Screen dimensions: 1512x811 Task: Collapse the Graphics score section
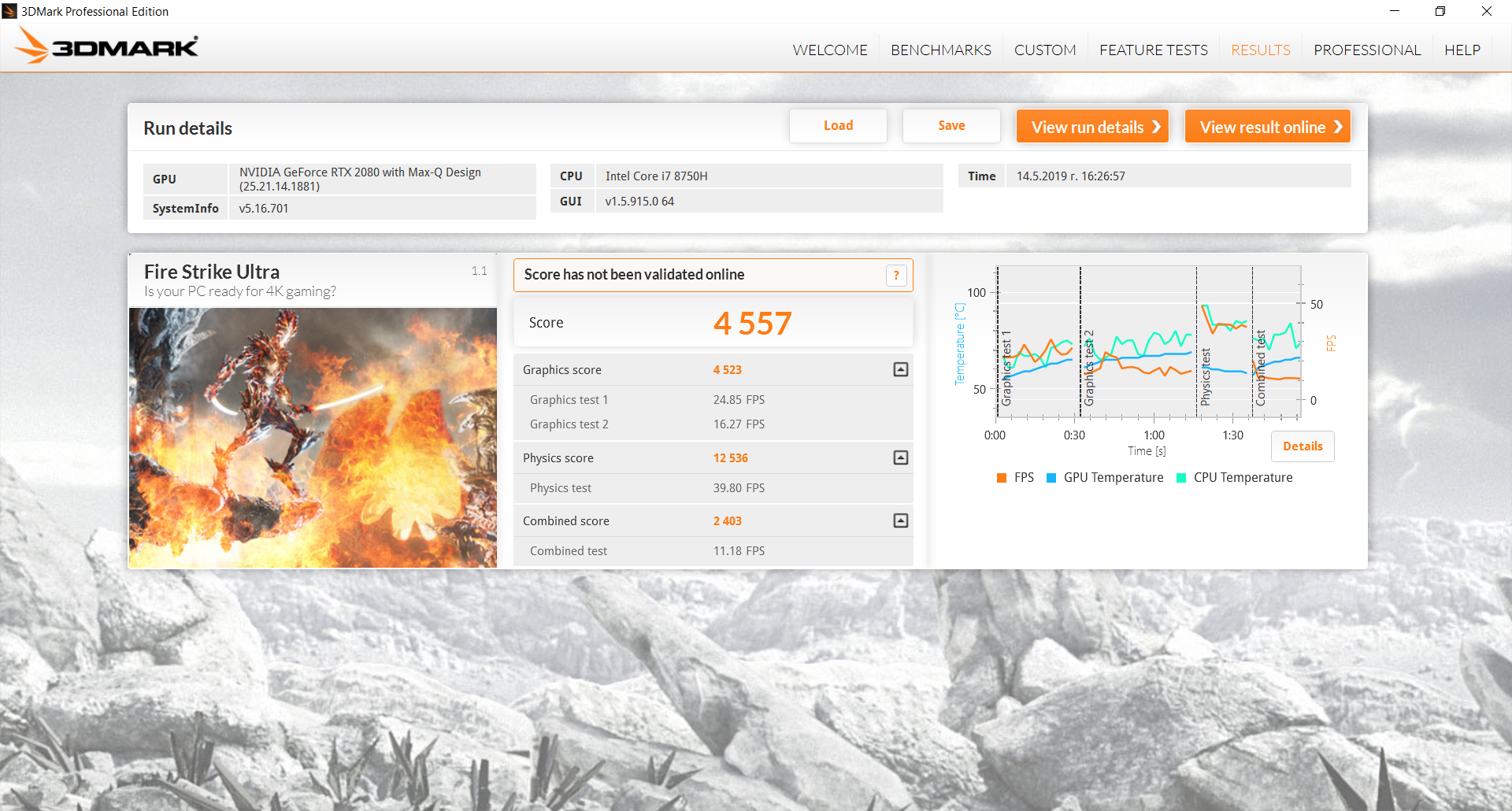point(901,369)
